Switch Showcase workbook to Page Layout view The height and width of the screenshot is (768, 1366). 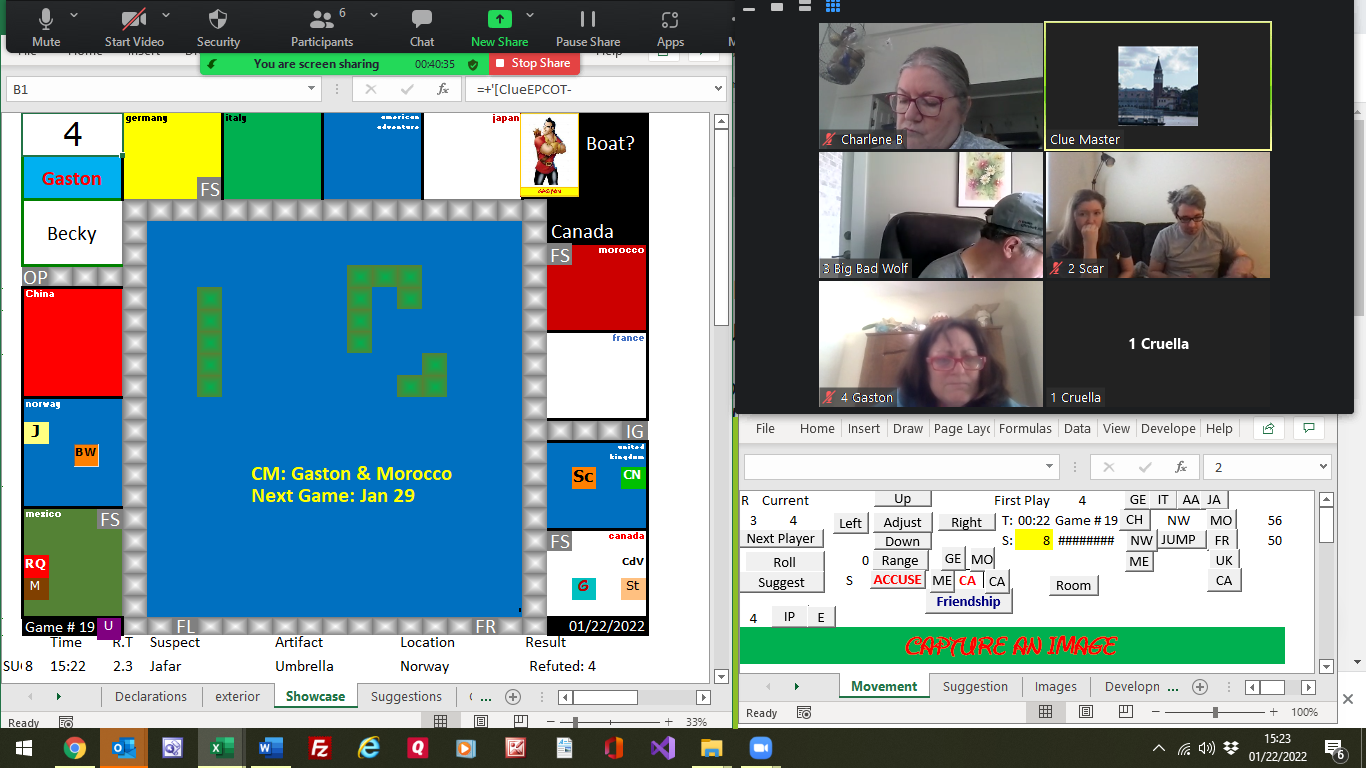coord(481,722)
